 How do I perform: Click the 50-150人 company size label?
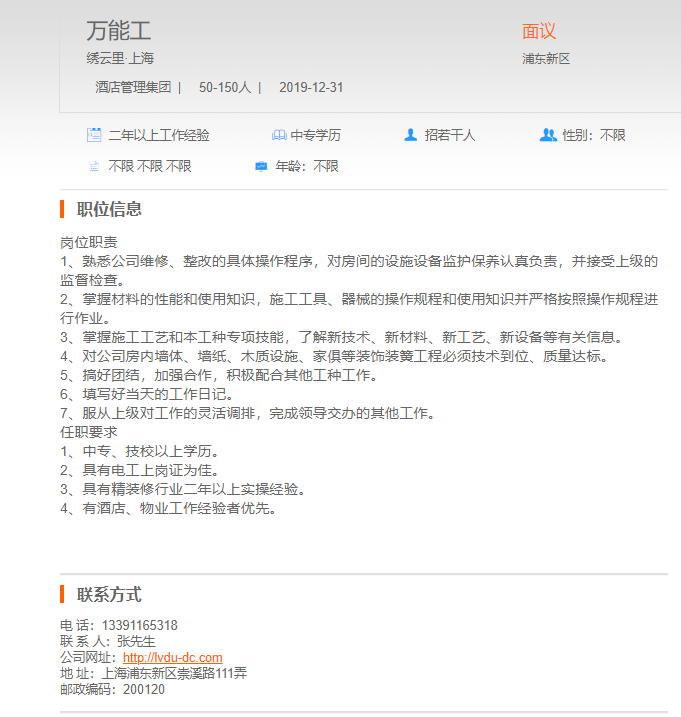225,87
